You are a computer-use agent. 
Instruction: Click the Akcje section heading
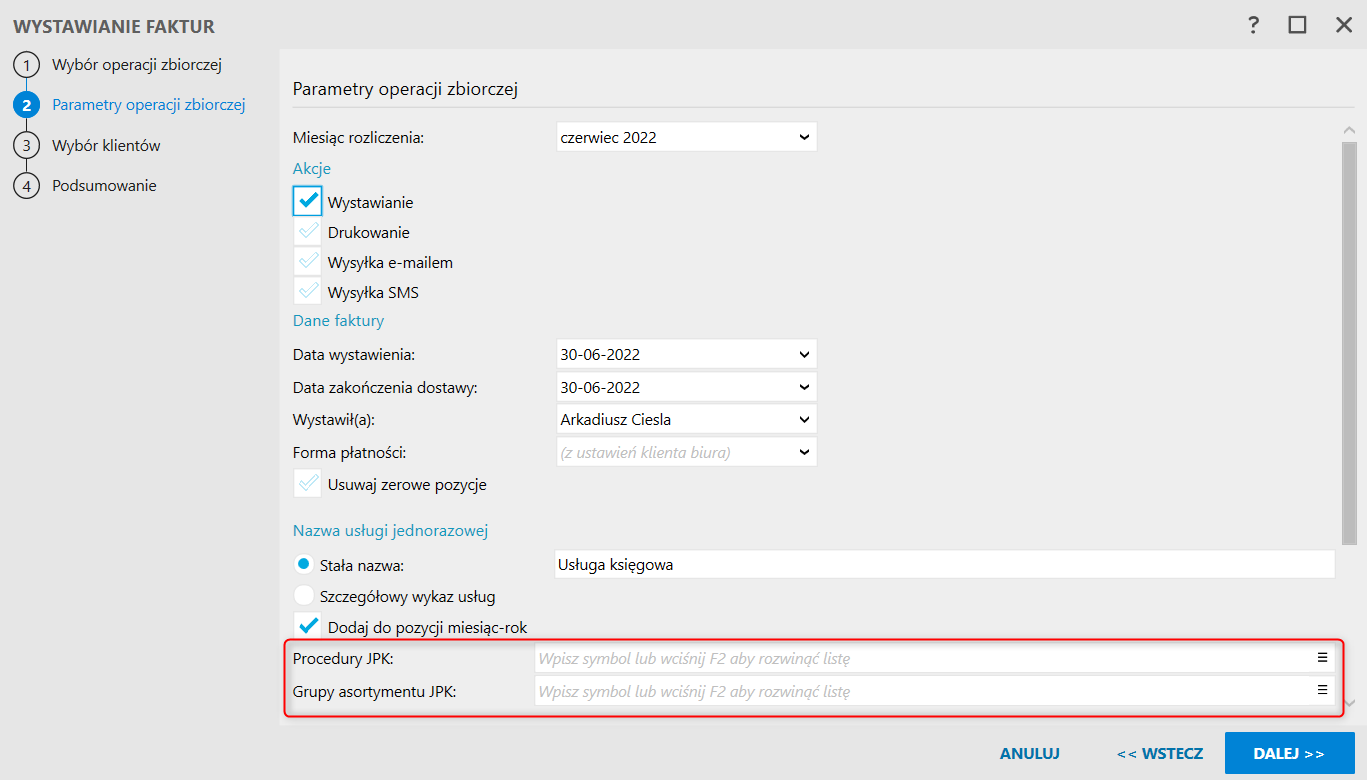312,168
